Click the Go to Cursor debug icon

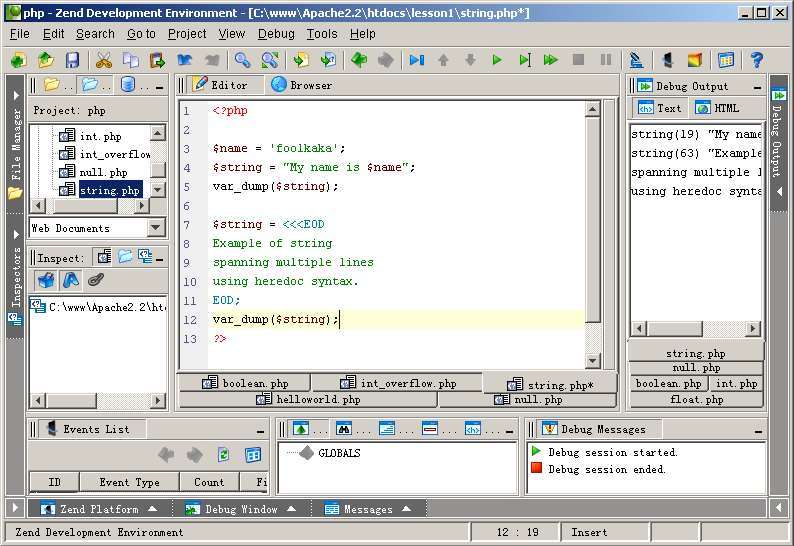(525, 60)
